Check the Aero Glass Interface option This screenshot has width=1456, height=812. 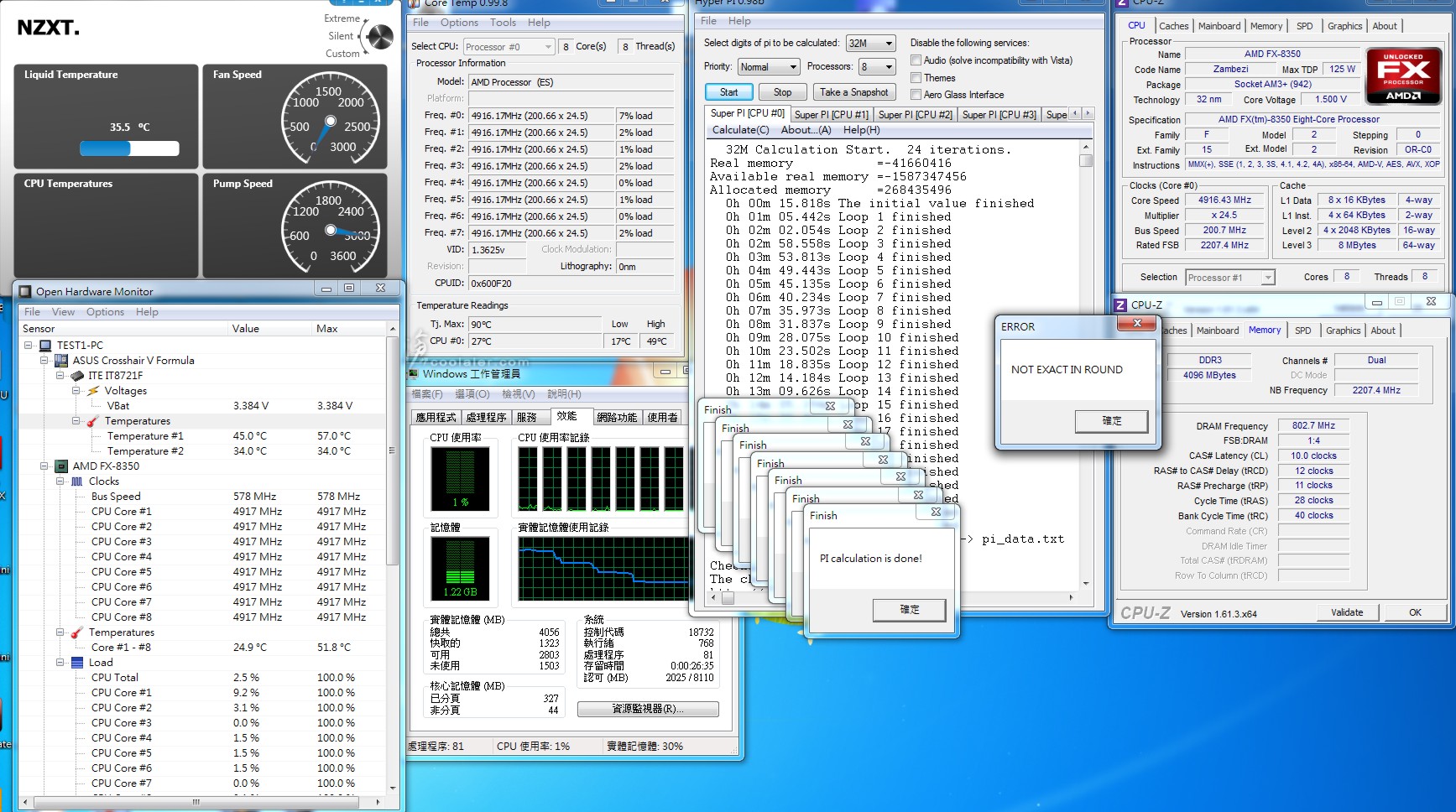tap(916, 95)
